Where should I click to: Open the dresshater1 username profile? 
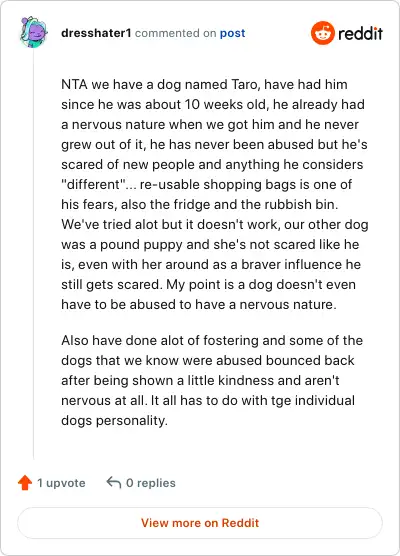click(96, 33)
